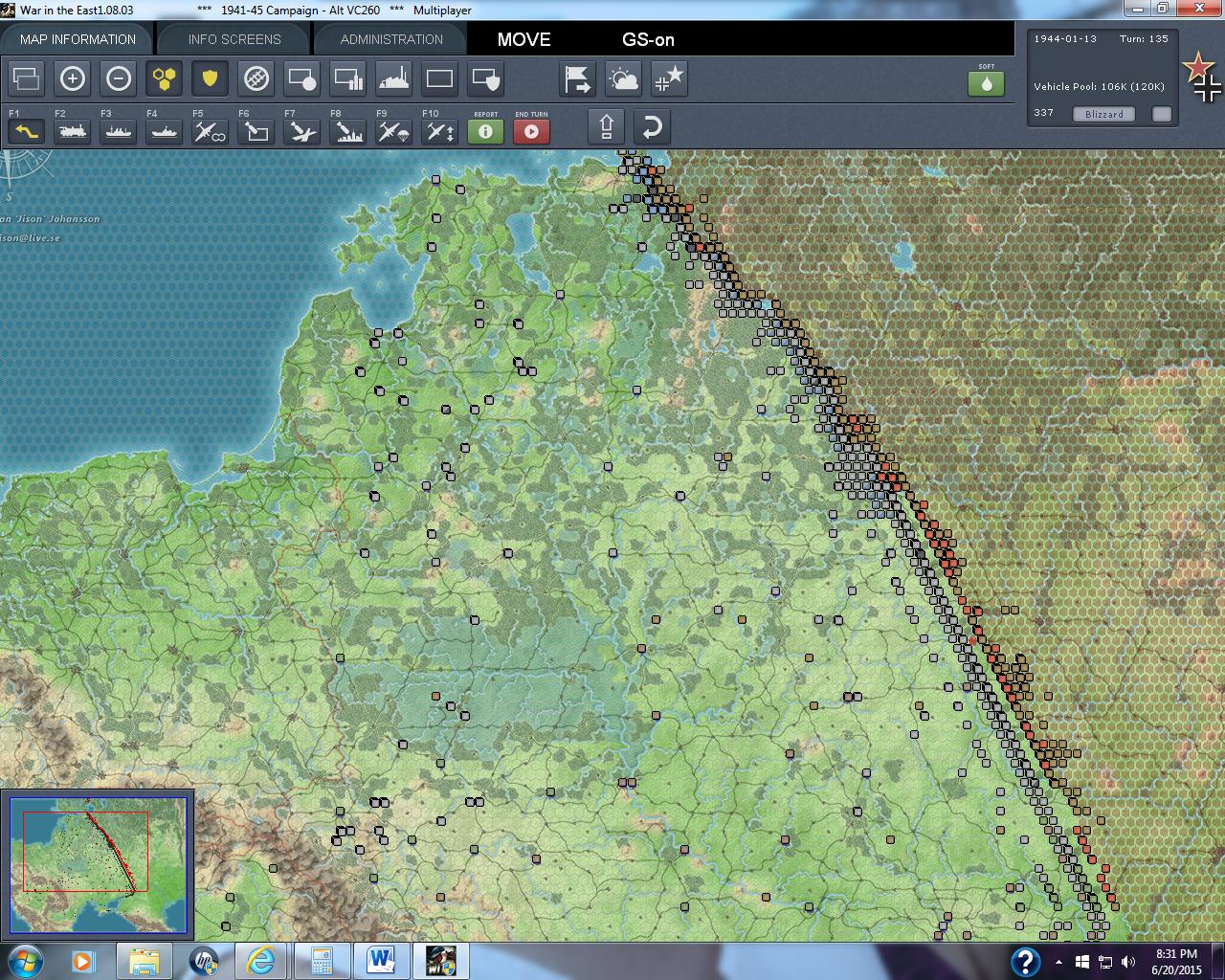The image size is (1225, 980).
Task: Toggle the factory overlay button
Action: click(x=393, y=78)
